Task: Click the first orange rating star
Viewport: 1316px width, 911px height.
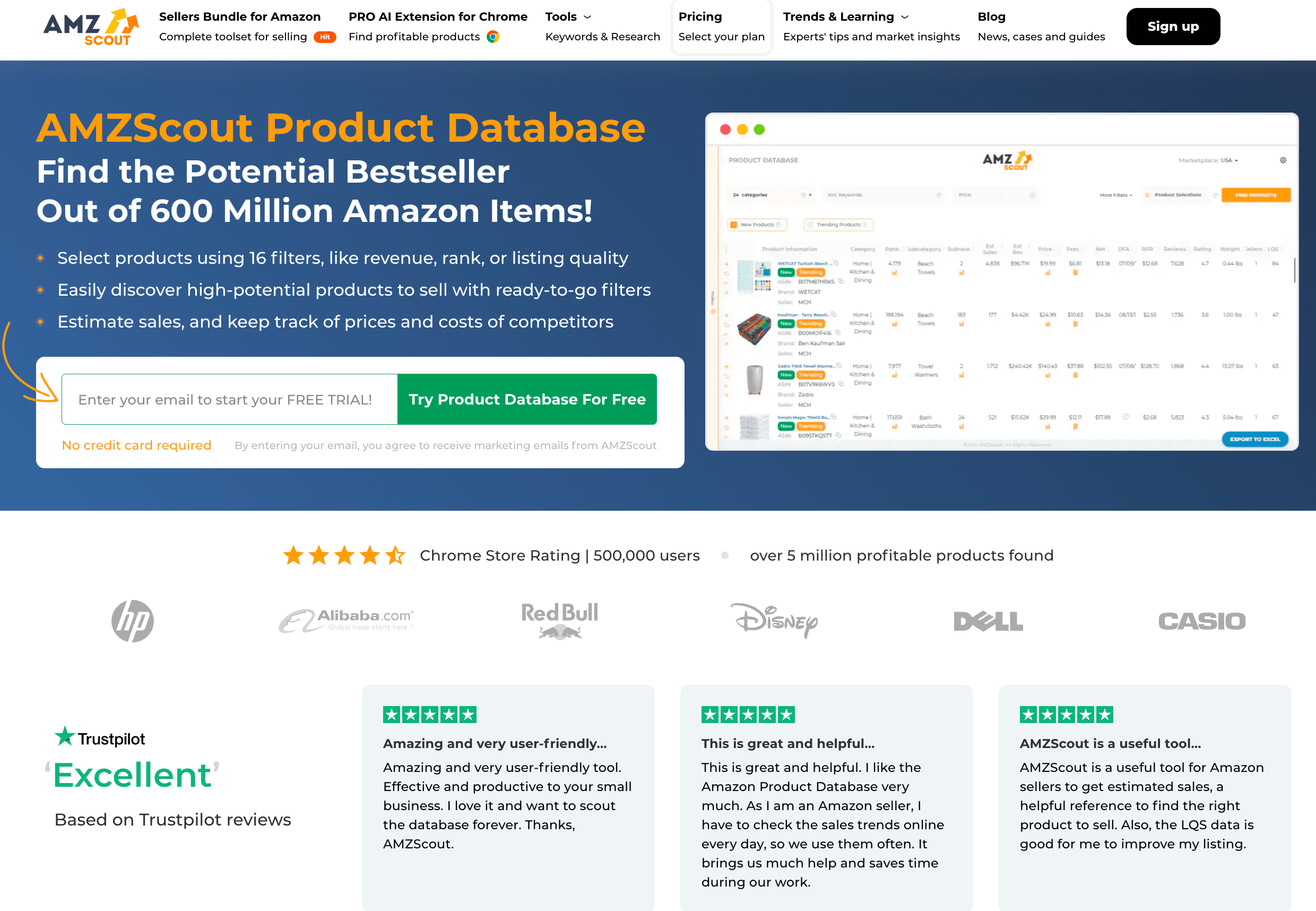Action: click(x=294, y=555)
